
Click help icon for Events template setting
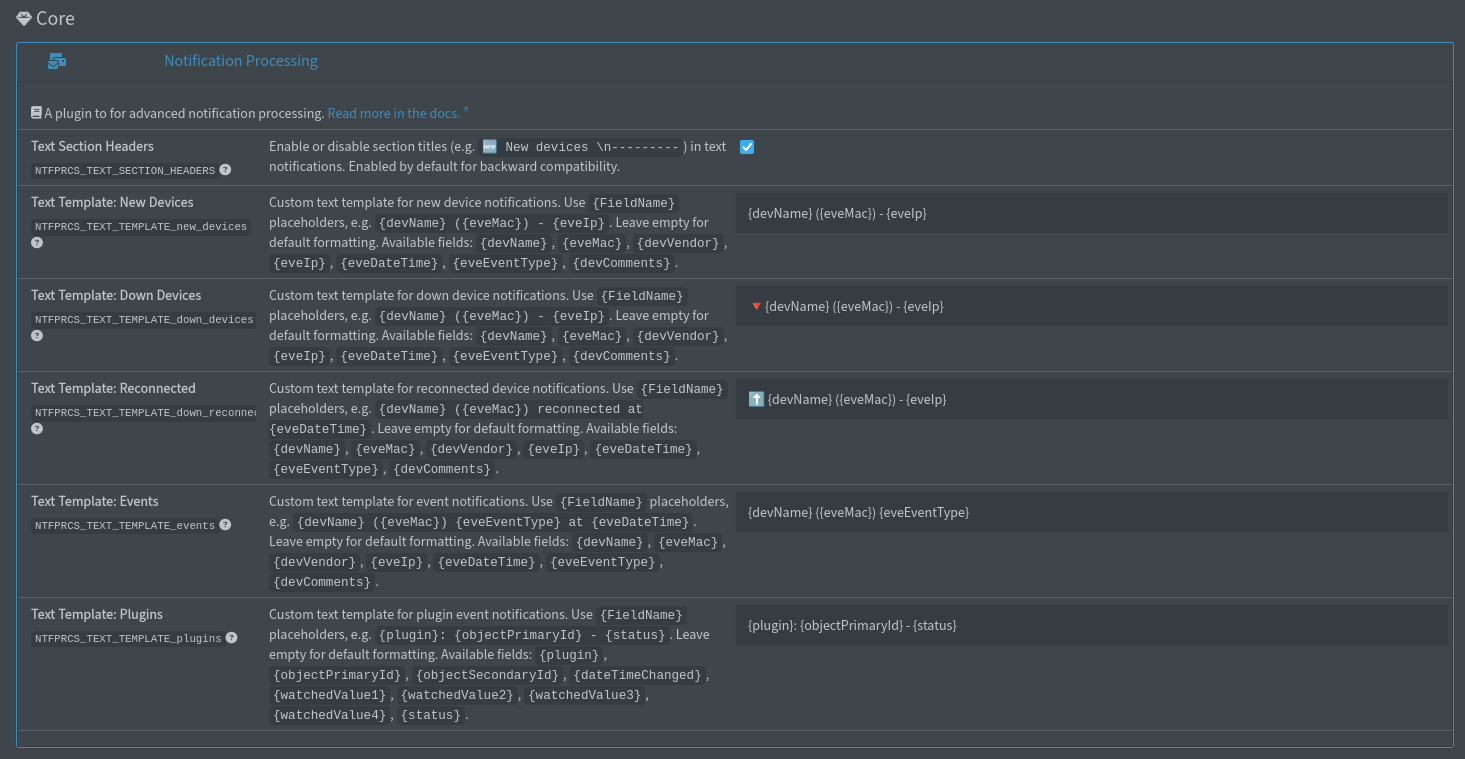click(225, 525)
